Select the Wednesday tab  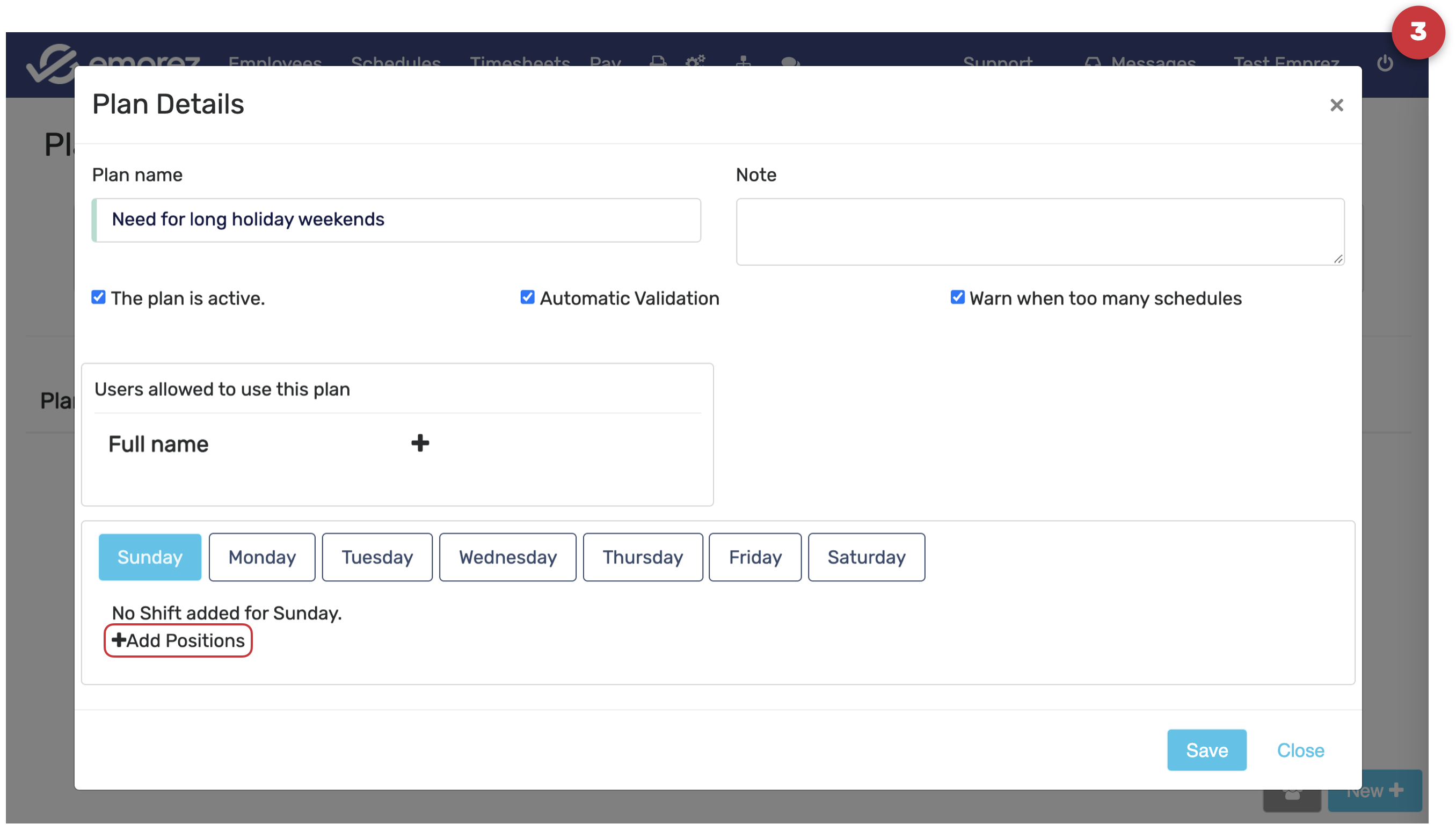tap(507, 557)
